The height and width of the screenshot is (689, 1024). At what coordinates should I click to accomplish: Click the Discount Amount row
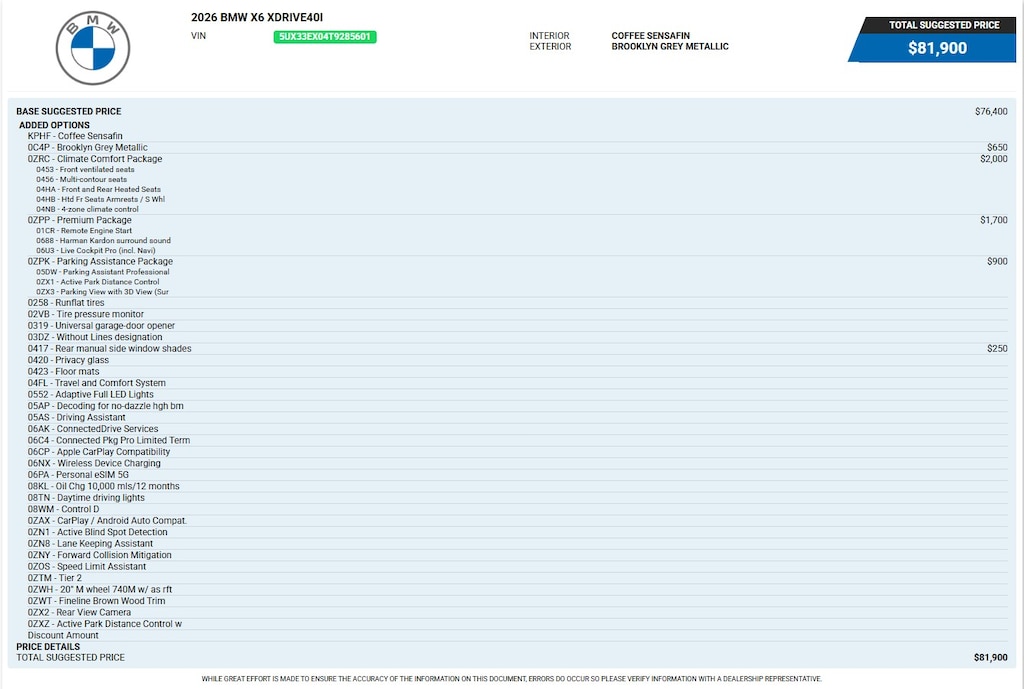click(x=517, y=635)
